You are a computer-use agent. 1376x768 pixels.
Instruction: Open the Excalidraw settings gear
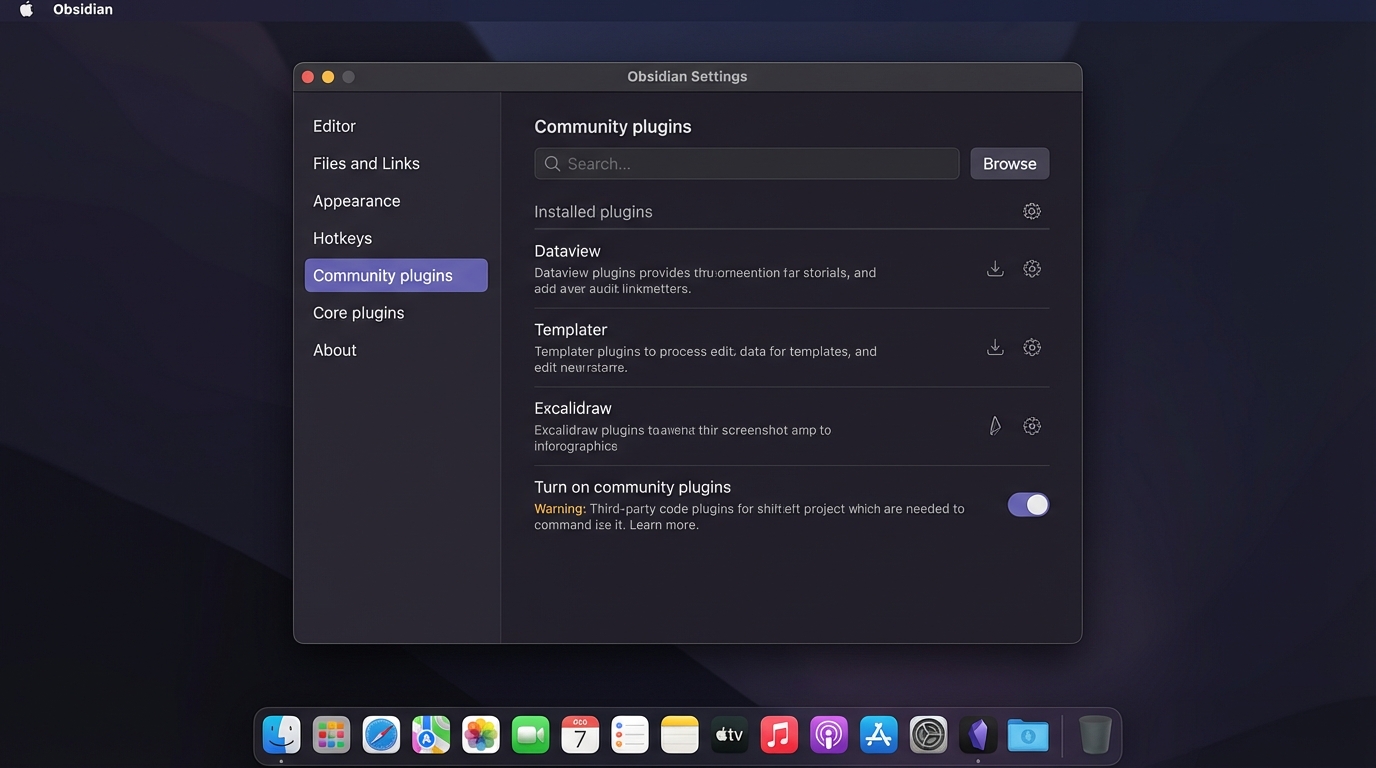pos(1031,425)
